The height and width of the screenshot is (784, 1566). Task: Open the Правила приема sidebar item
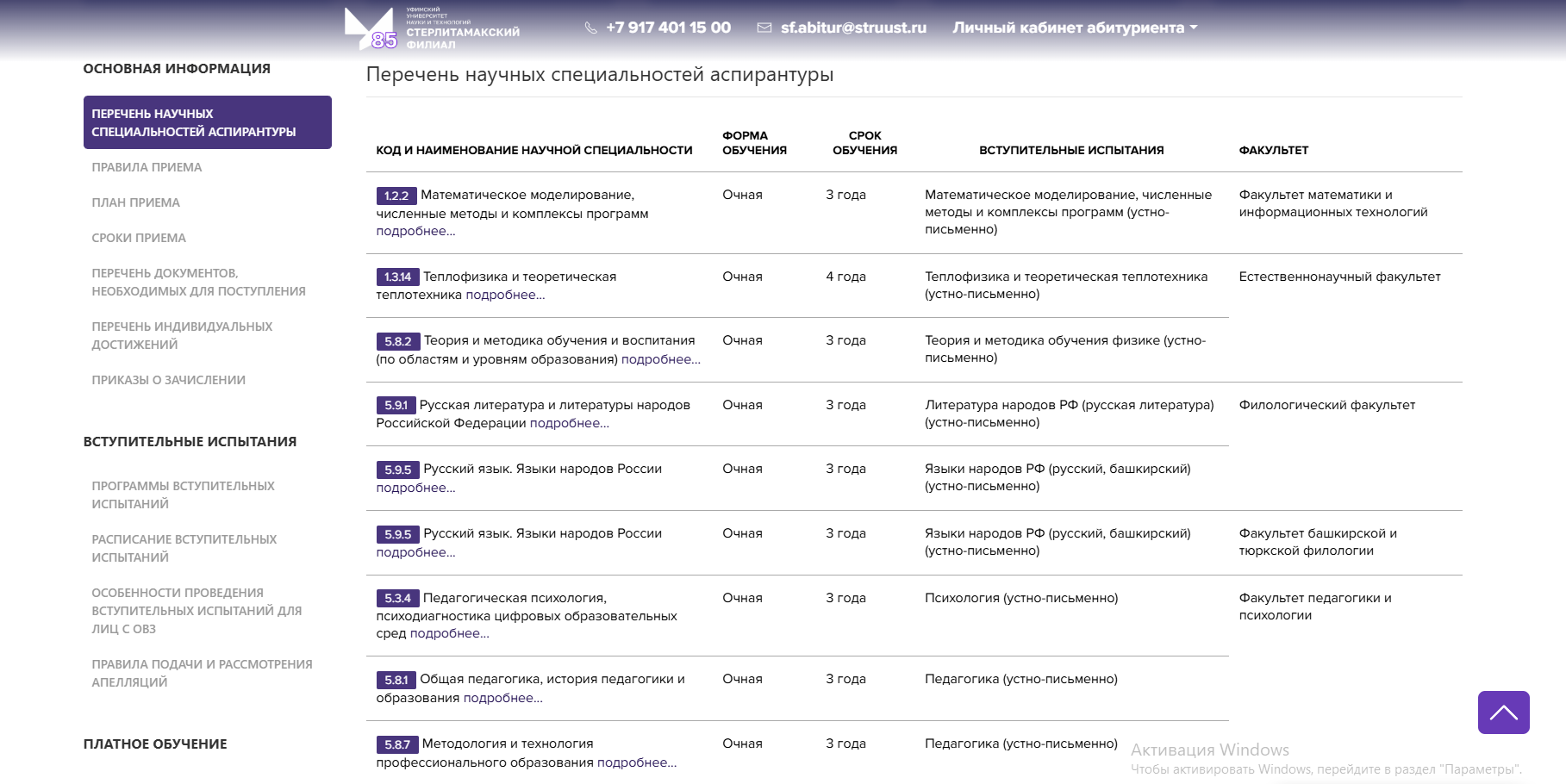(x=147, y=167)
